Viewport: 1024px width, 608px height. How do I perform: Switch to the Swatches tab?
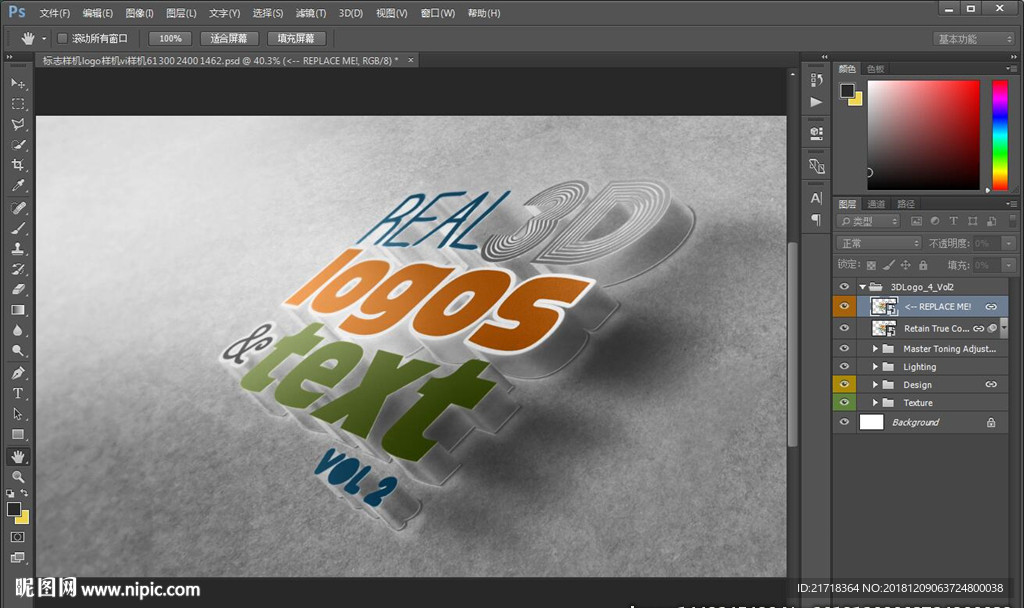(876, 69)
